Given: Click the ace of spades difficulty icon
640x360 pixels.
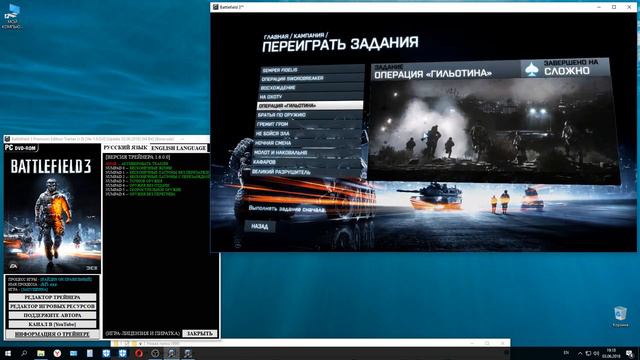Looking at the screenshot, I should [x=531, y=69].
